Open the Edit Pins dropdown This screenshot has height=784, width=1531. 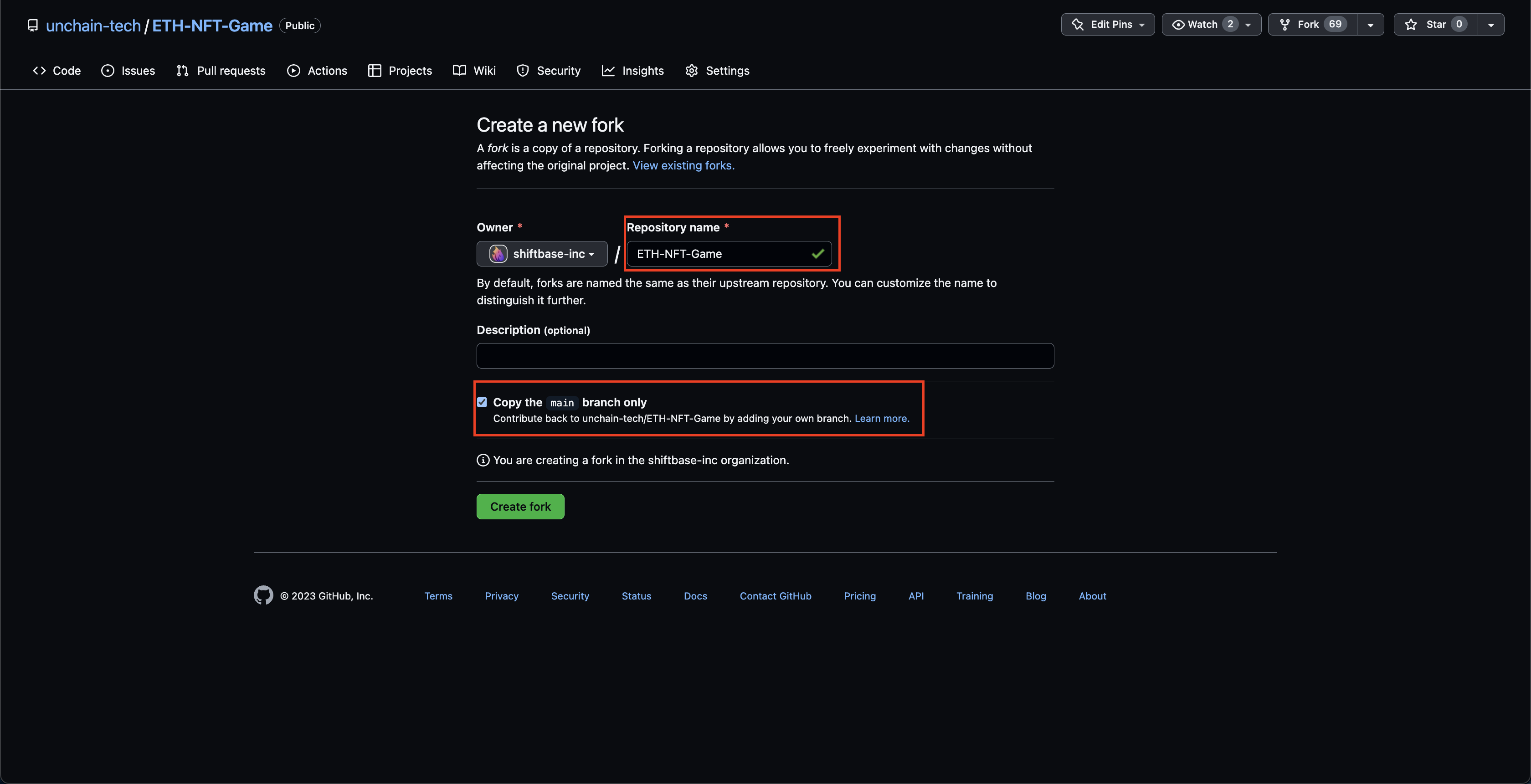tap(1108, 24)
